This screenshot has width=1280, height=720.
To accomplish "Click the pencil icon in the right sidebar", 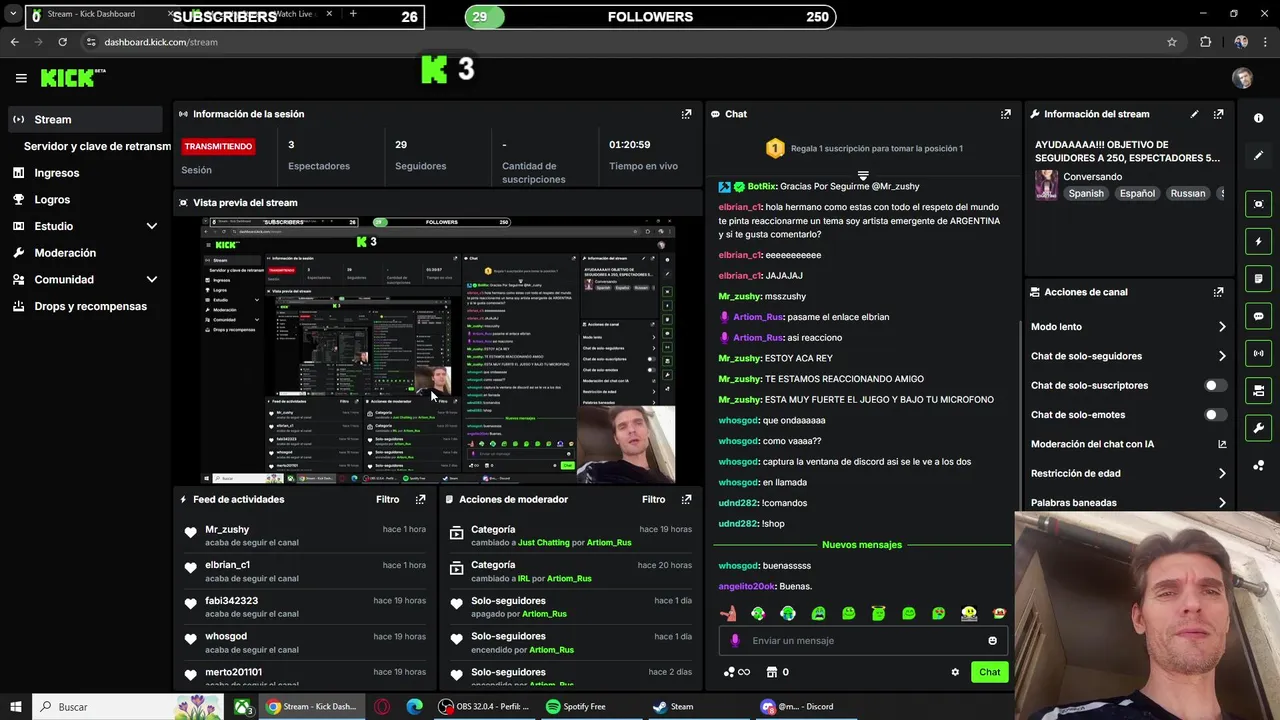I will (x=1258, y=155).
